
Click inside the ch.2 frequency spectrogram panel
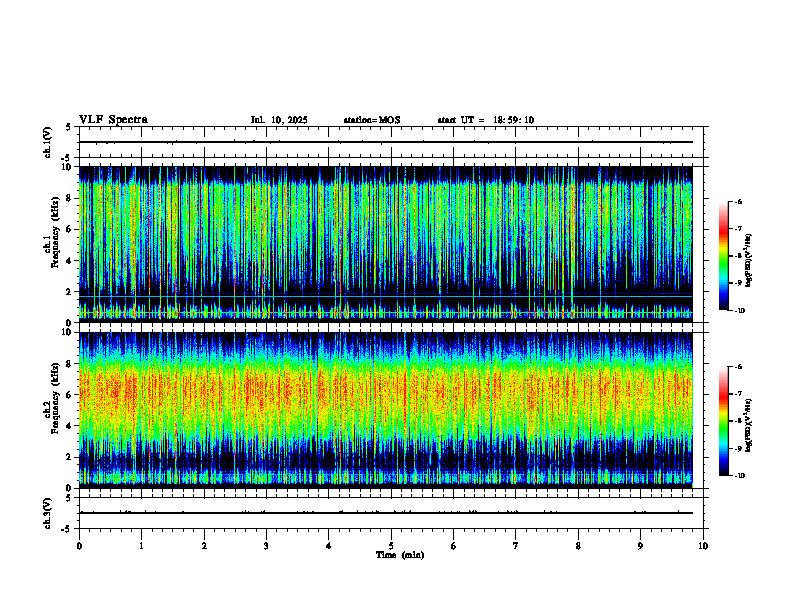385,410
